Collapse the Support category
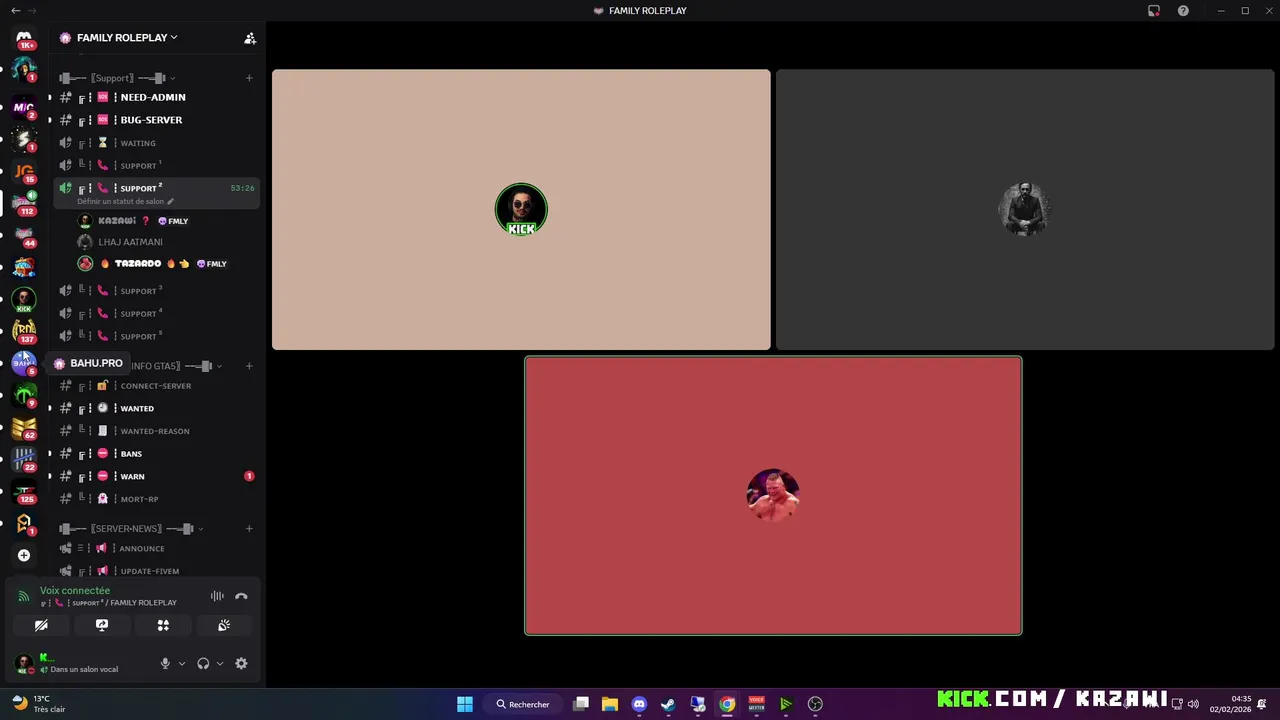The width and height of the screenshot is (1280, 720). coord(117,78)
